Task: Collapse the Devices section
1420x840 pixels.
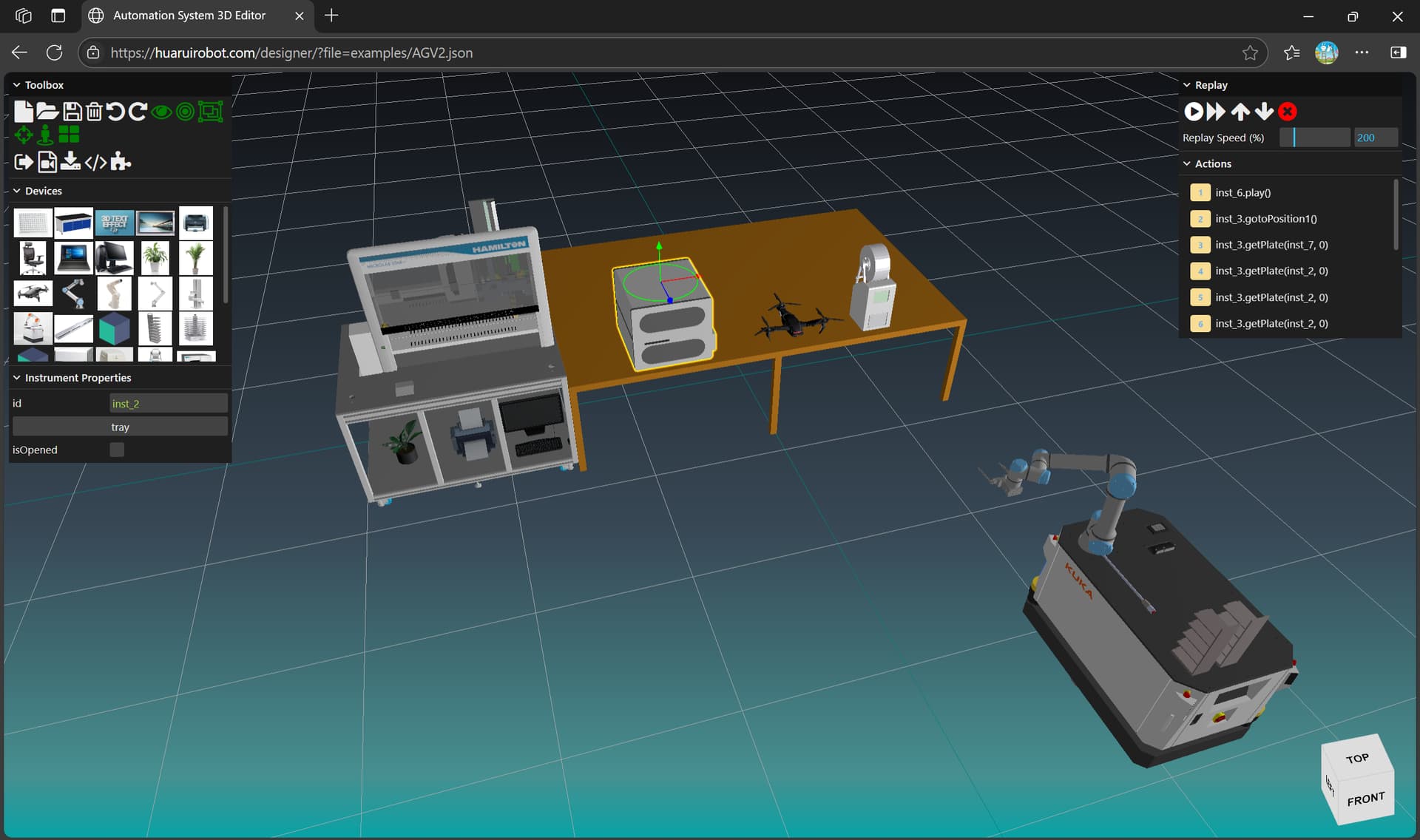Action: tap(16, 191)
